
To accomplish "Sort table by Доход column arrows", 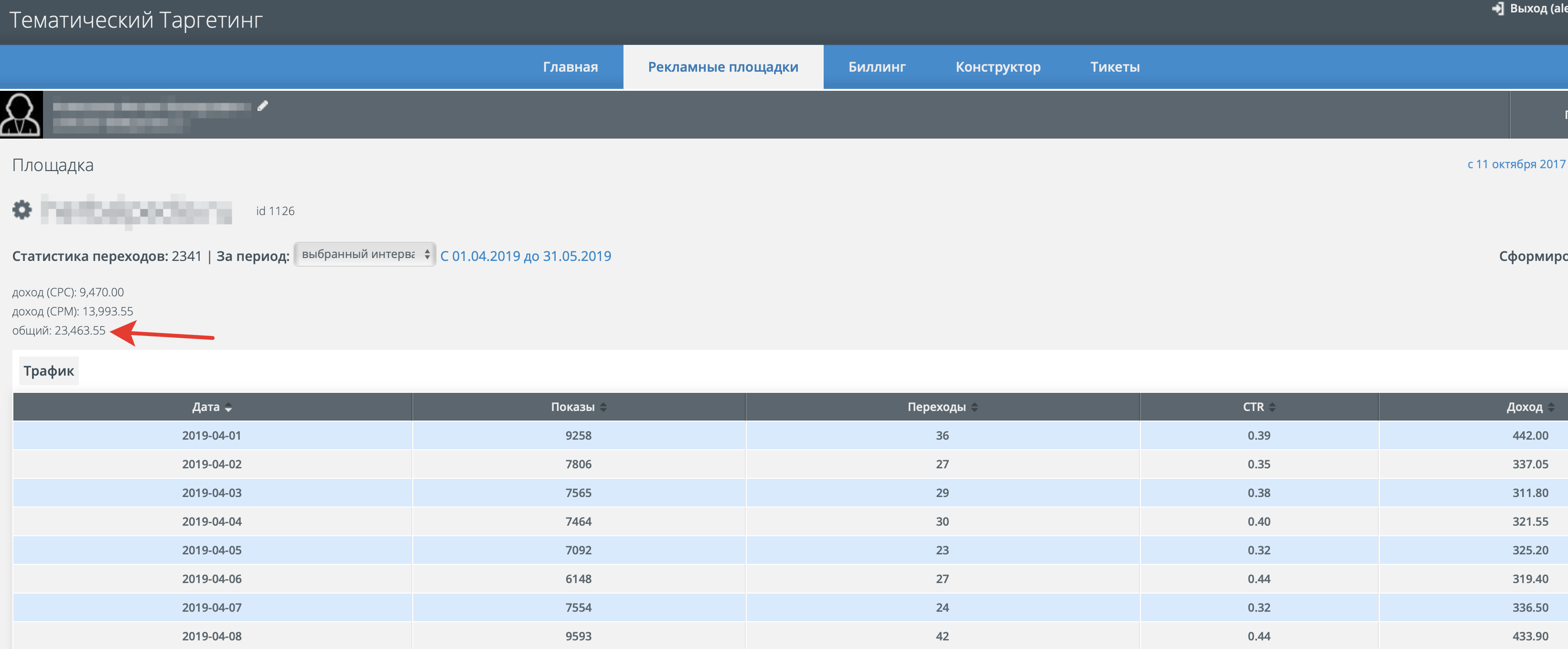I will point(1551,407).
